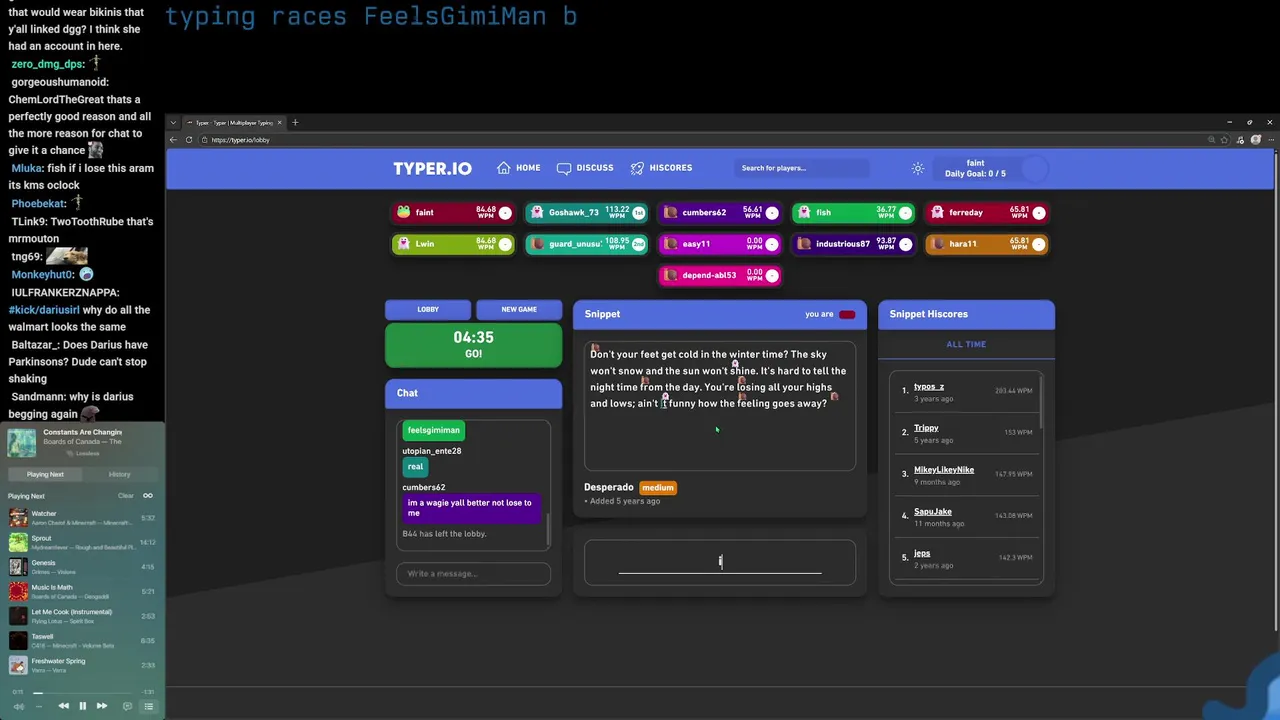Click the Chat panel header

tap(474, 393)
